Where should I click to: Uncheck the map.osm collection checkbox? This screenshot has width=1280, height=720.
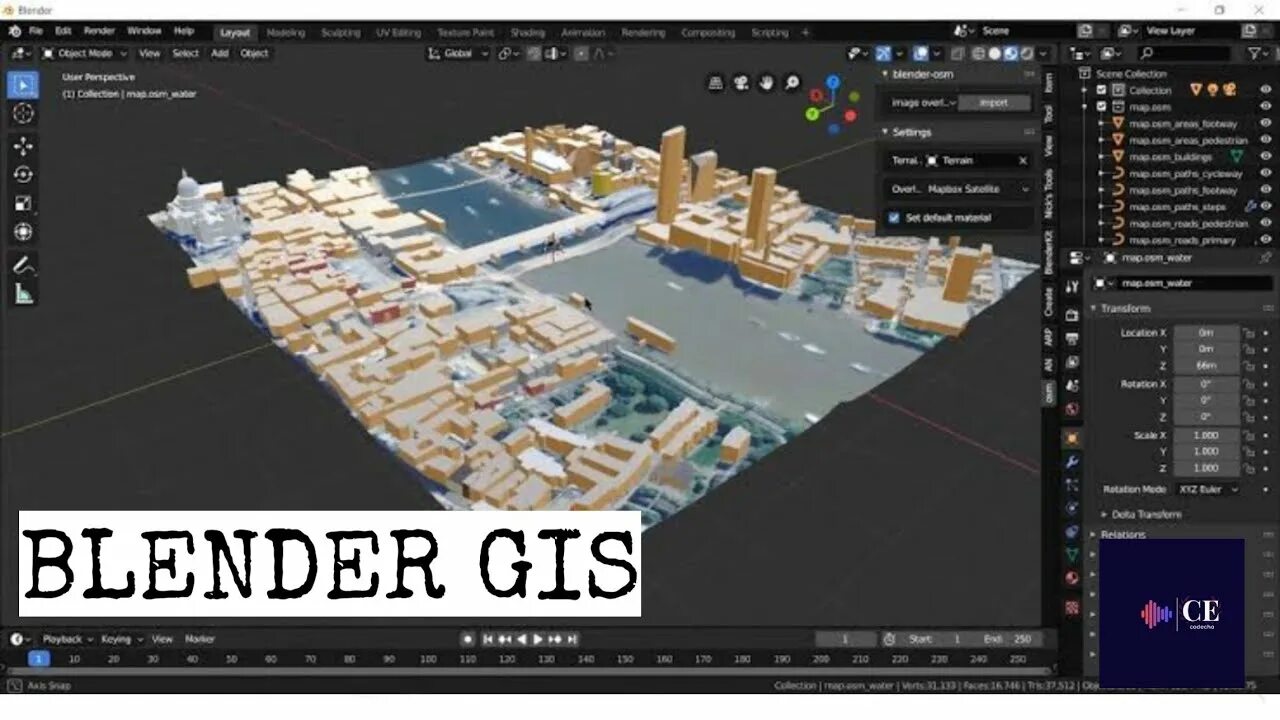pyautogui.click(x=1101, y=107)
